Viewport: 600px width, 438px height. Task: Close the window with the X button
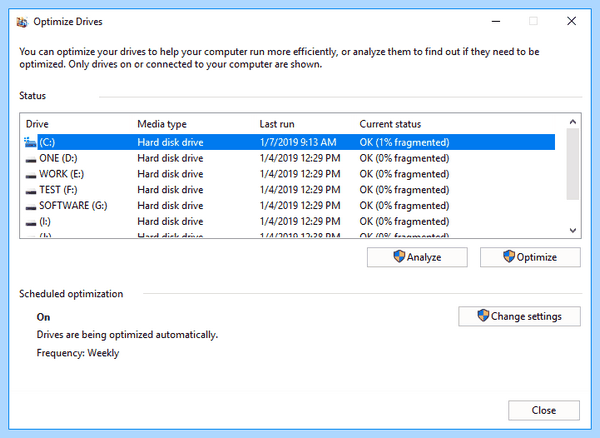571,21
